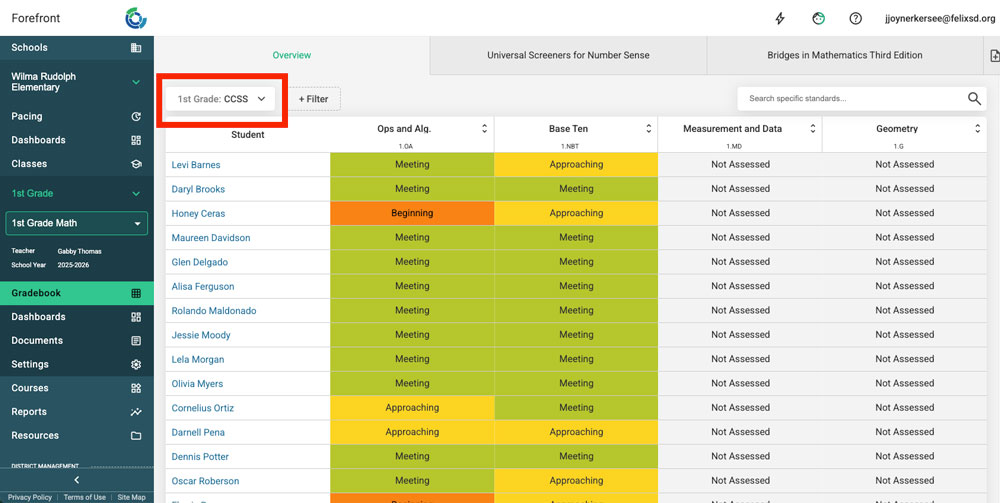Open the help question mark icon
The height and width of the screenshot is (503, 1000).
click(856, 18)
